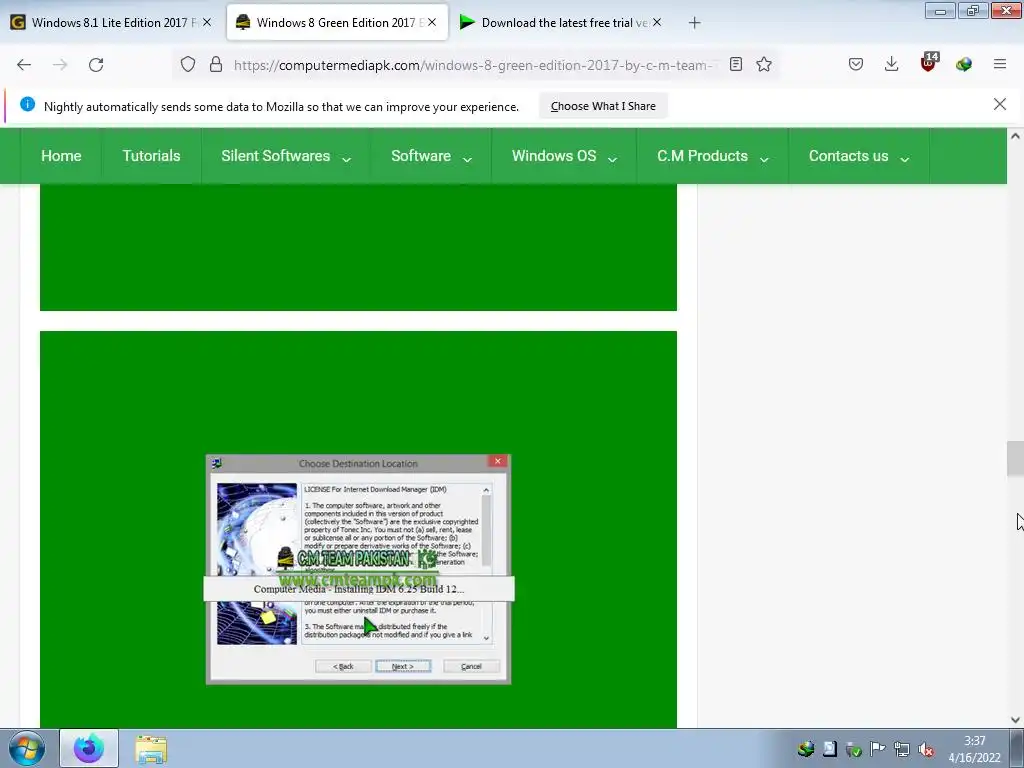Screen dimensions: 1024x768
Task: Save page to Pocket
Action: point(856,65)
